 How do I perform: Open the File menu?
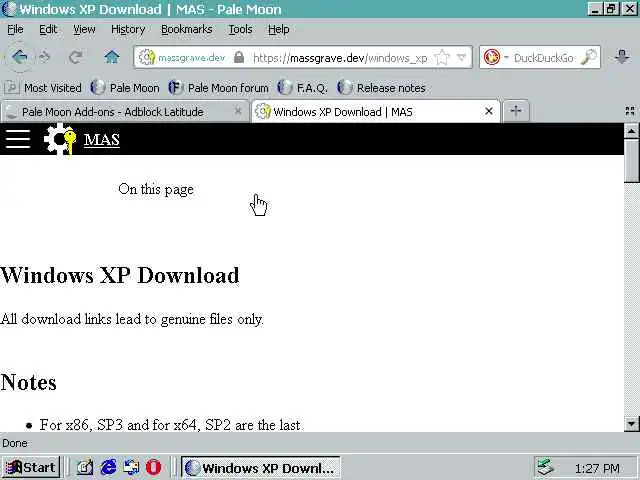(15, 29)
